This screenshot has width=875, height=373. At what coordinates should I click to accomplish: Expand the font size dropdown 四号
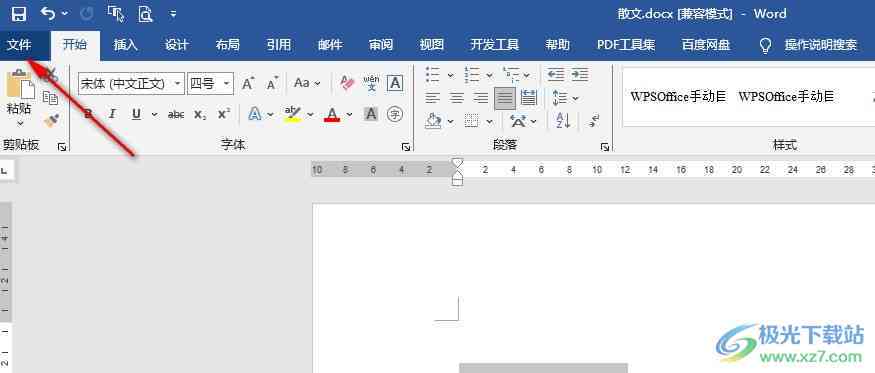pos(227,84)
